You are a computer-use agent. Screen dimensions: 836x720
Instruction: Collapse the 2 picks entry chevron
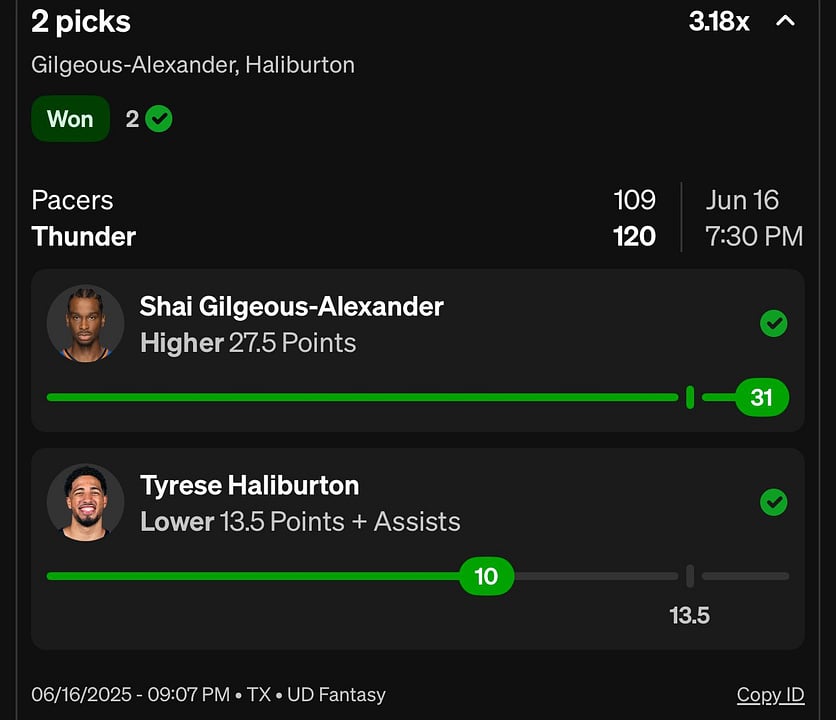point(785,22)
